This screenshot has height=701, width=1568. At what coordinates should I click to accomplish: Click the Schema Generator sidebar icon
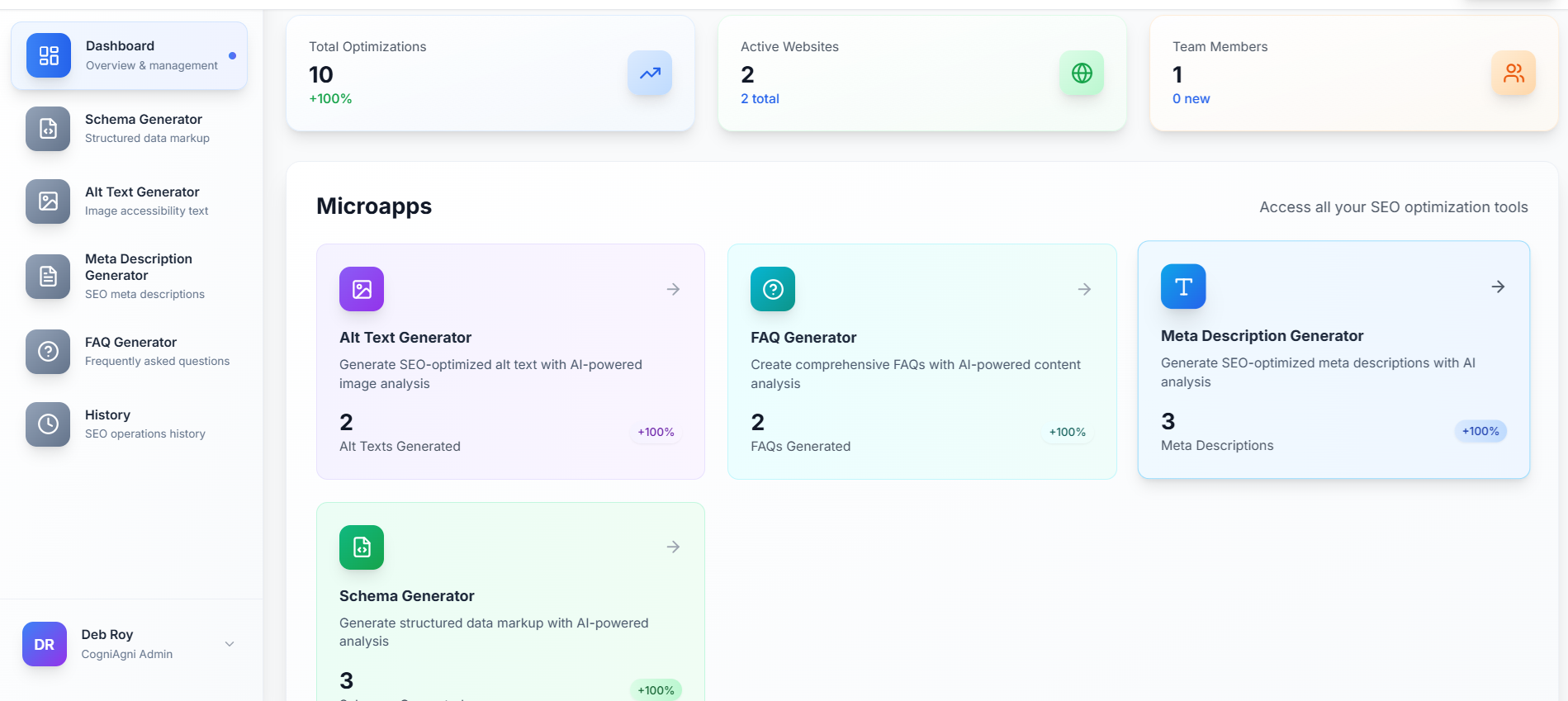click(x=48, y=129)
